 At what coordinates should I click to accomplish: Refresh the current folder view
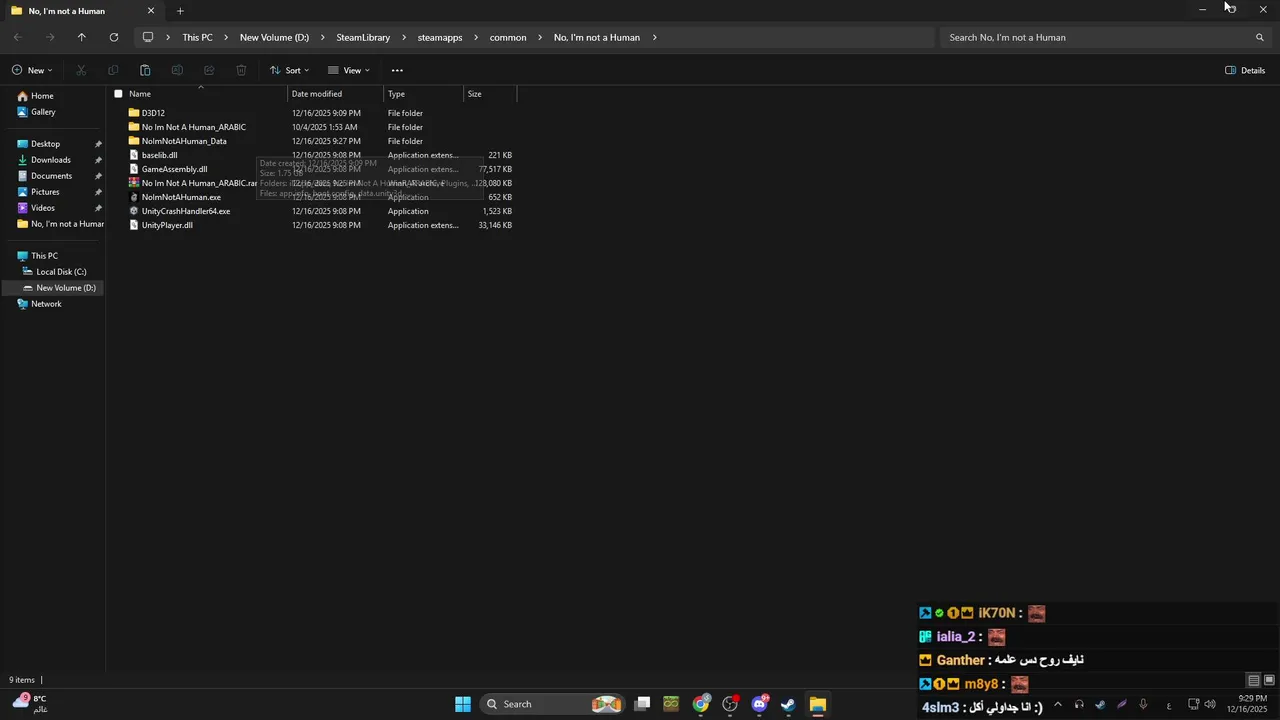point(113,37)
